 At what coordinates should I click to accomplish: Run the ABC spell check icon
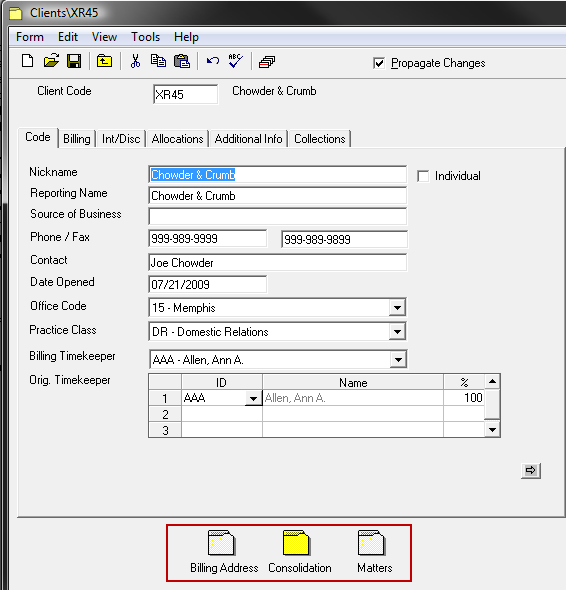click(236, 61)
